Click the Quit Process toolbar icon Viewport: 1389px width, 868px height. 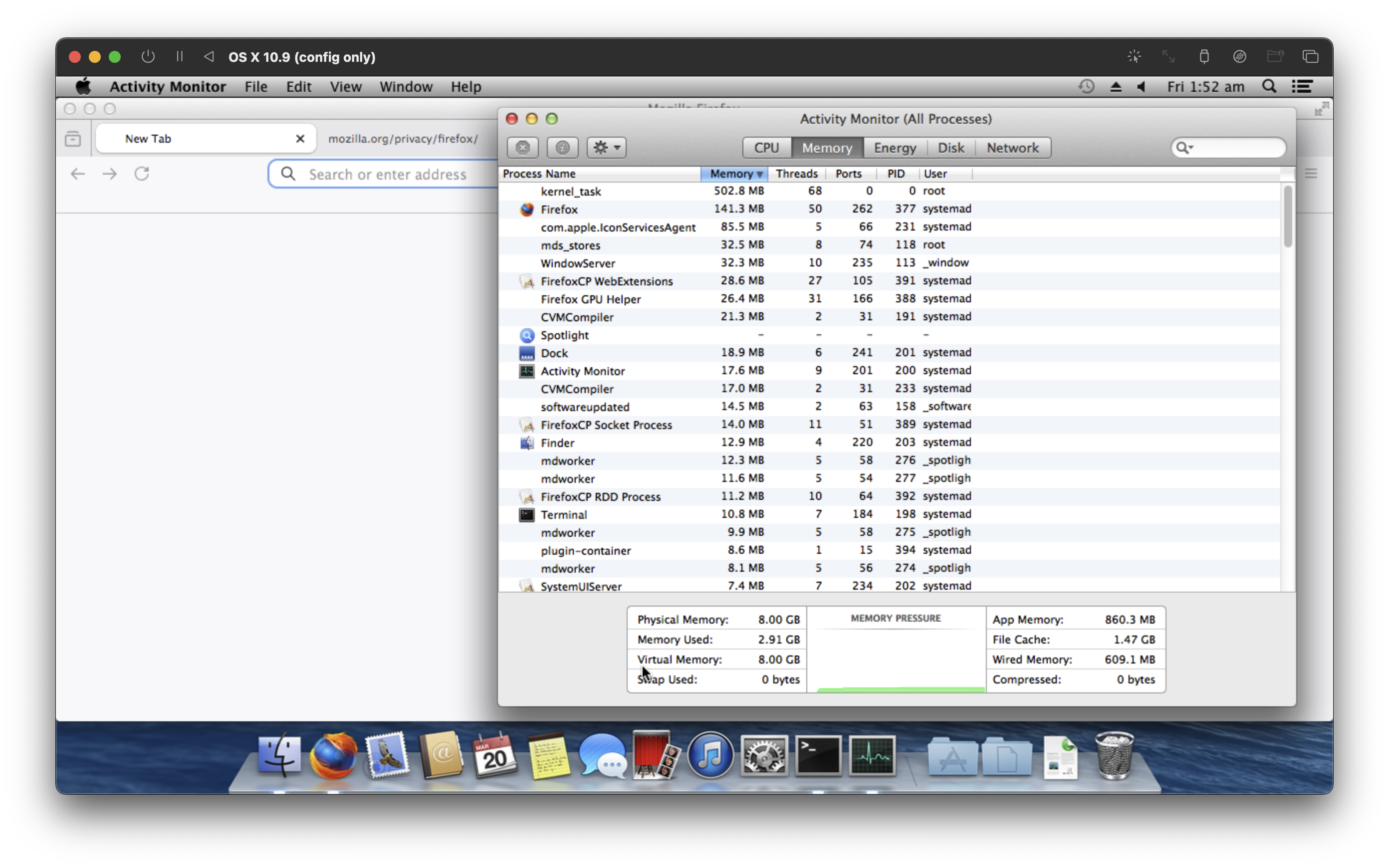tap(522, 148)
